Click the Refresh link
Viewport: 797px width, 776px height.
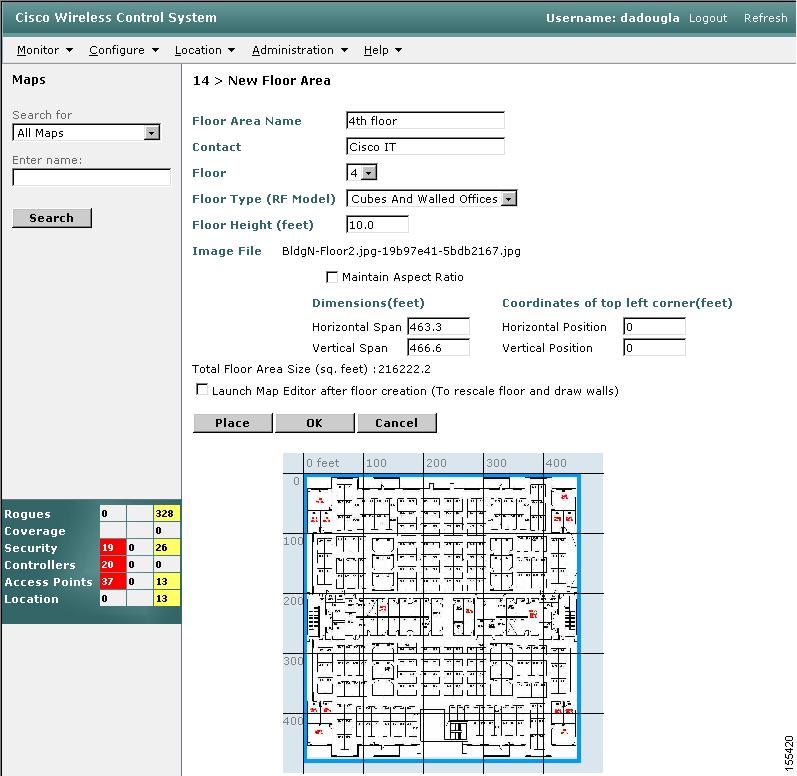click(x=765, y=18)
